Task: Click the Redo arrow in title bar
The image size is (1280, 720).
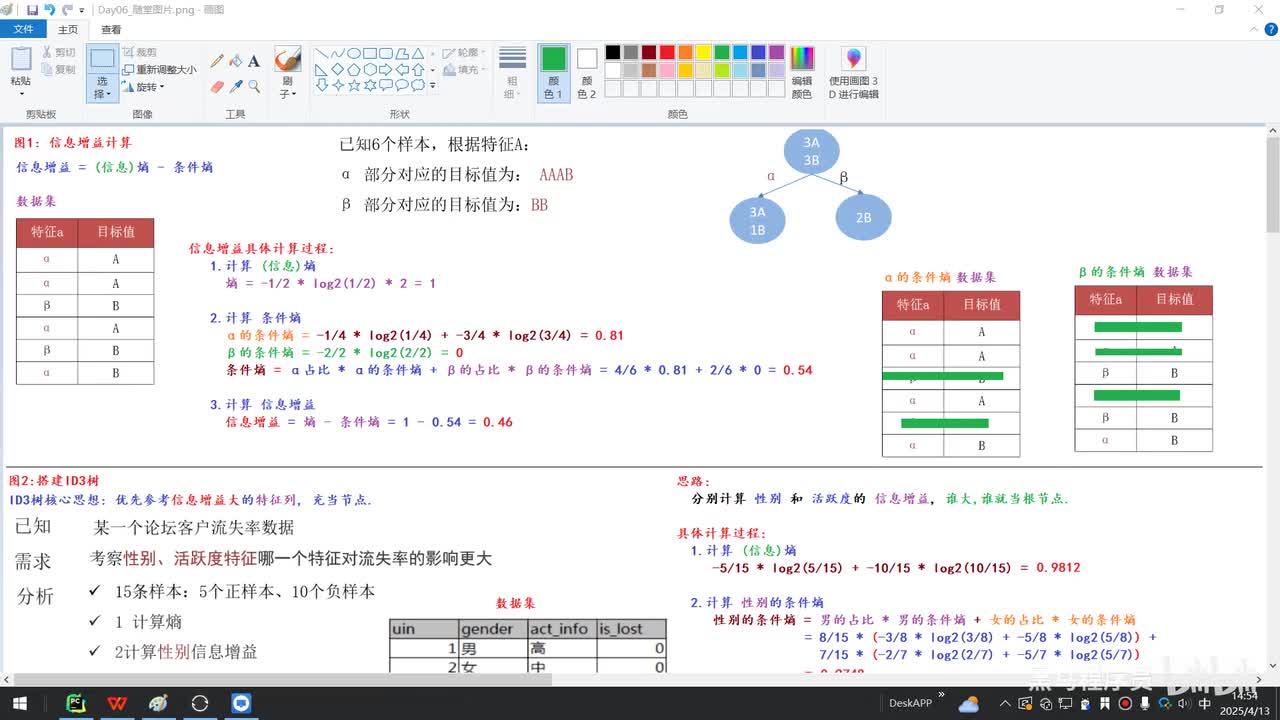Action: [x=66, y=10]
